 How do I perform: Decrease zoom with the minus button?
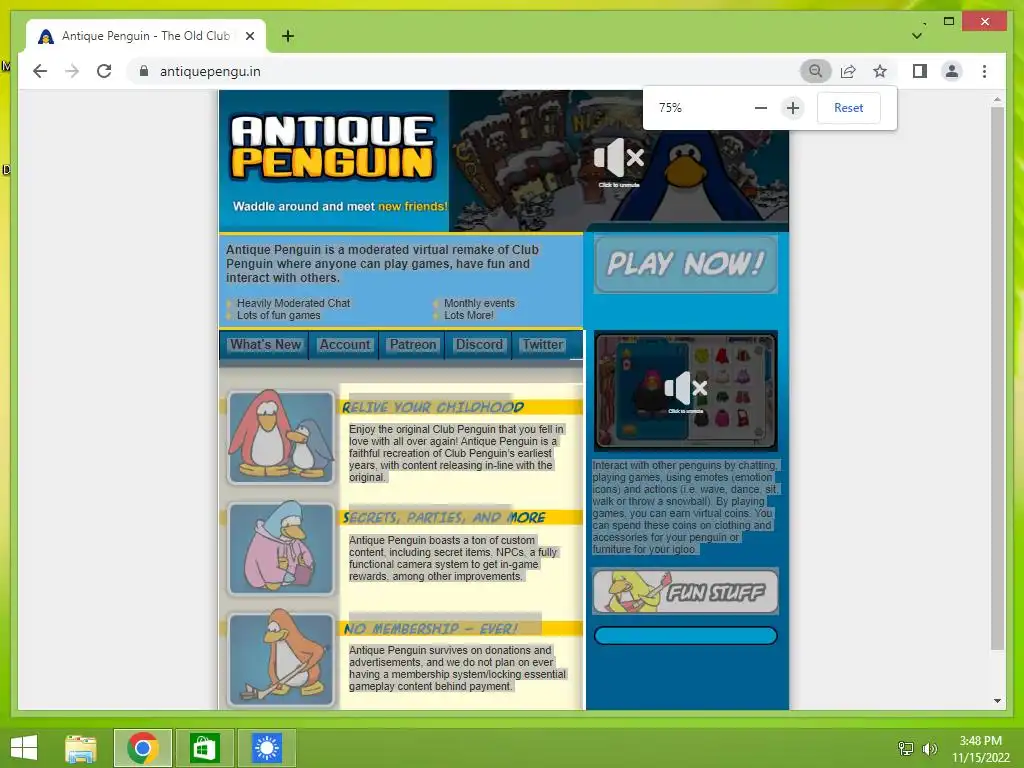(x=761, y=108)
